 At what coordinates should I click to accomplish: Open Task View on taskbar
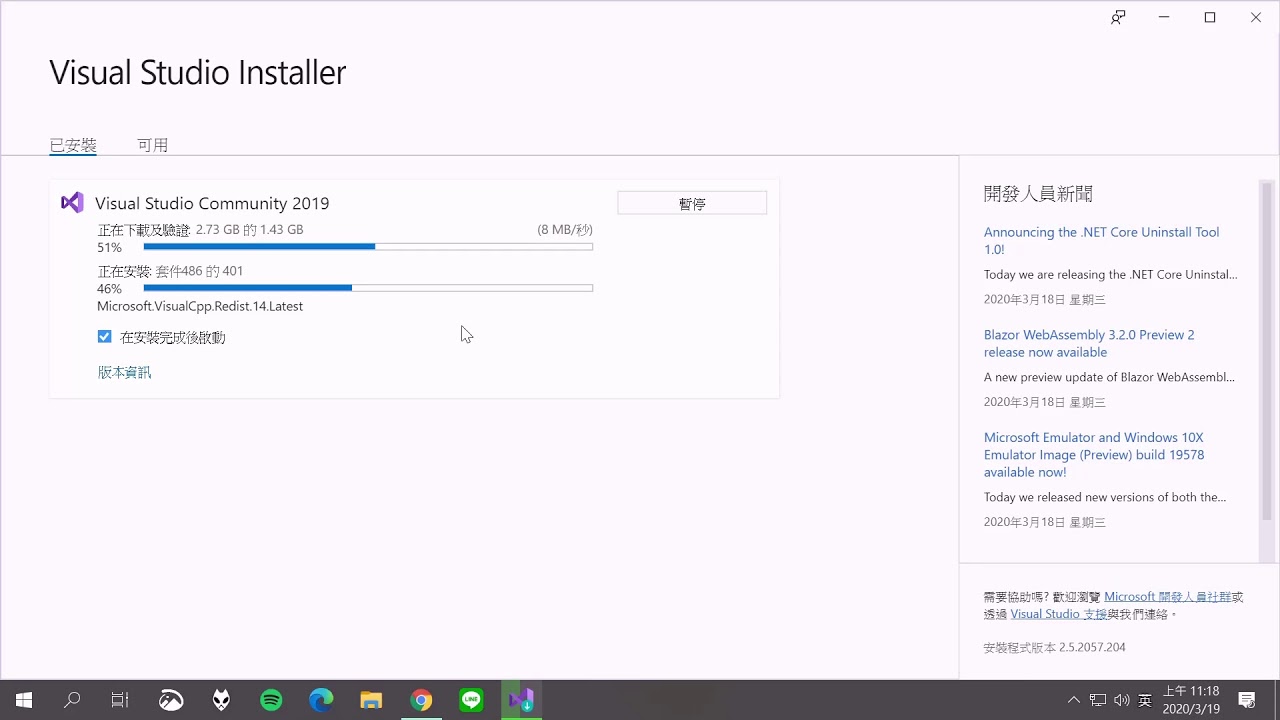click(x=120, y=700)
